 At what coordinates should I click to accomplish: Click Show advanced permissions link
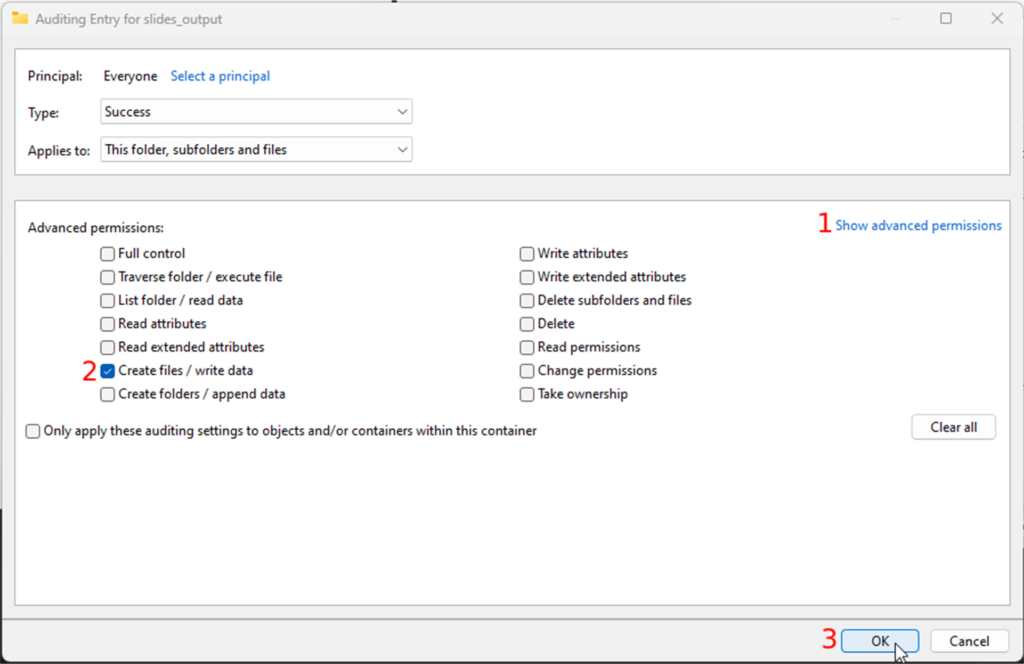(x=918, y=225)
